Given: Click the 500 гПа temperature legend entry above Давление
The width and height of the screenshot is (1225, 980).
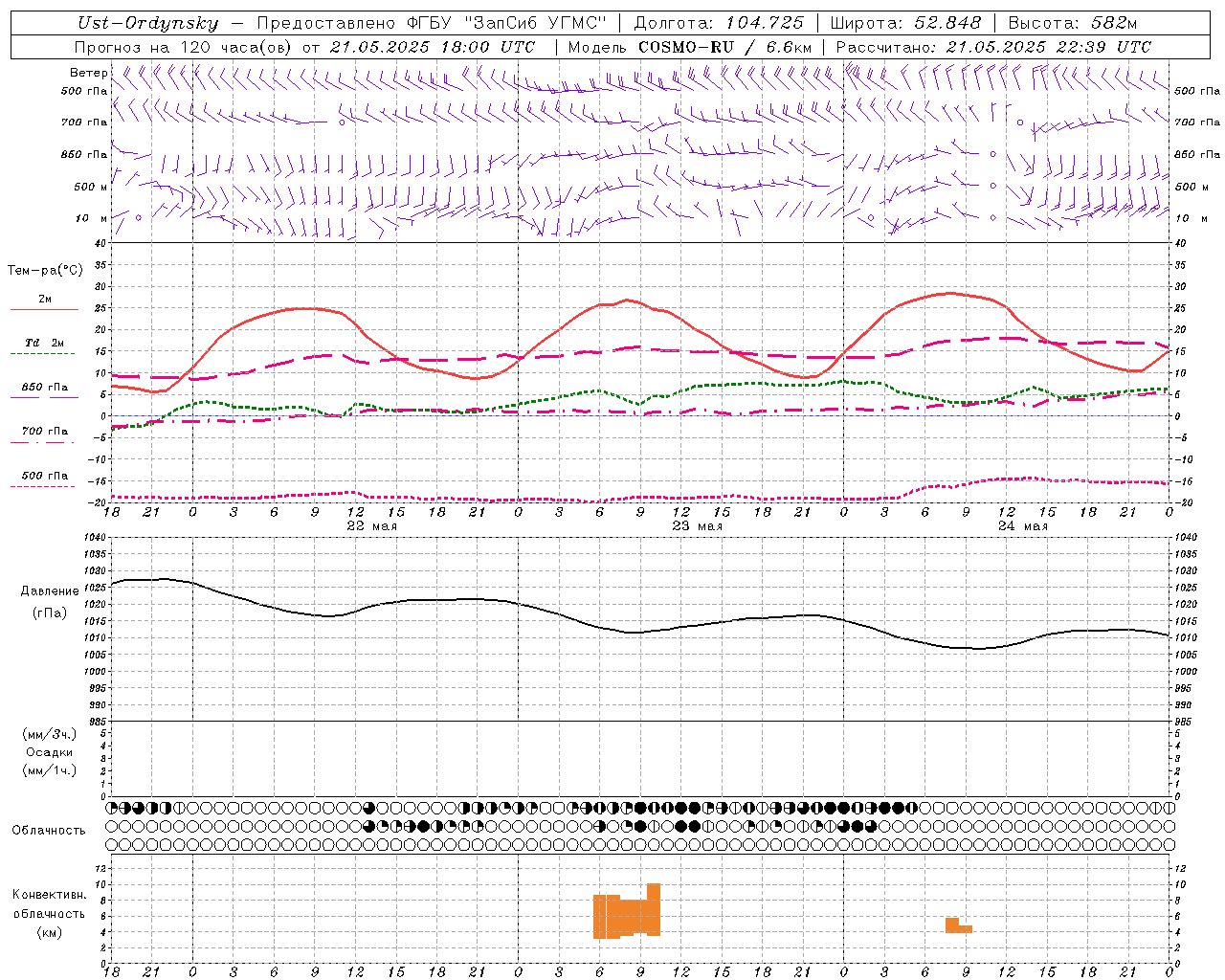Looking at the screenshot, I should click(45, 476).
